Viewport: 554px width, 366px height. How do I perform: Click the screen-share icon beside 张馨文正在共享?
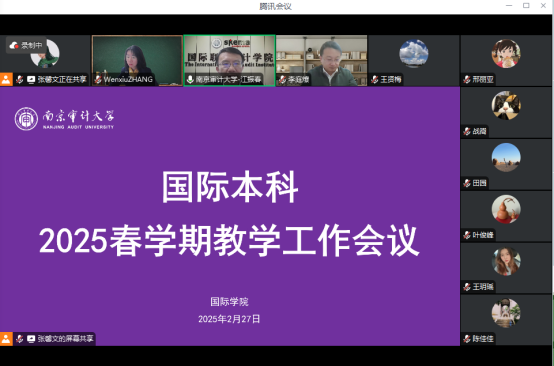(31, 79)
